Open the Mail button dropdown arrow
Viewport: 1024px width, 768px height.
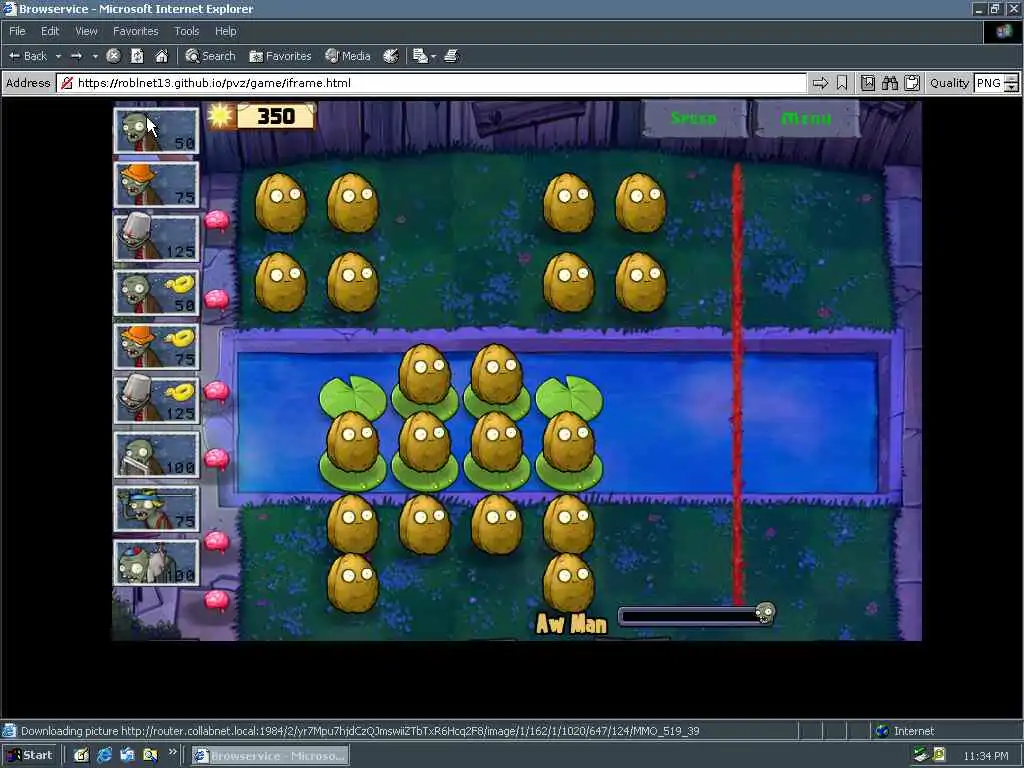(434, 57)
